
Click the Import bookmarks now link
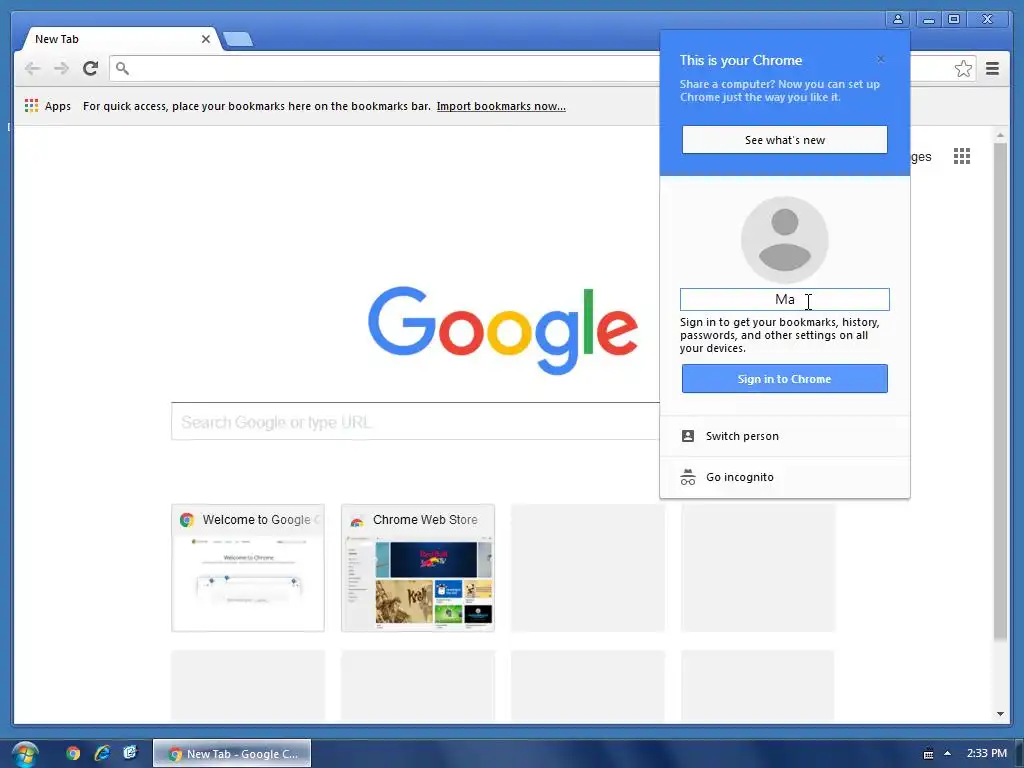point(501,106)
